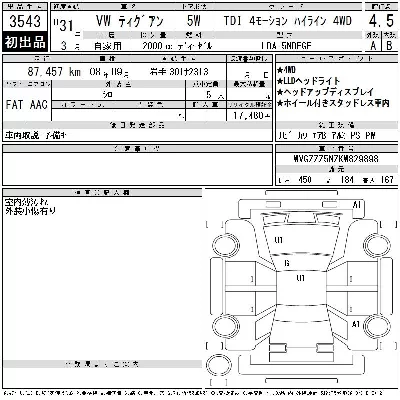The height and width of the screenshot is (400, 400).
Task: Click the VW ティグアン model name
Action: point(129,21)
